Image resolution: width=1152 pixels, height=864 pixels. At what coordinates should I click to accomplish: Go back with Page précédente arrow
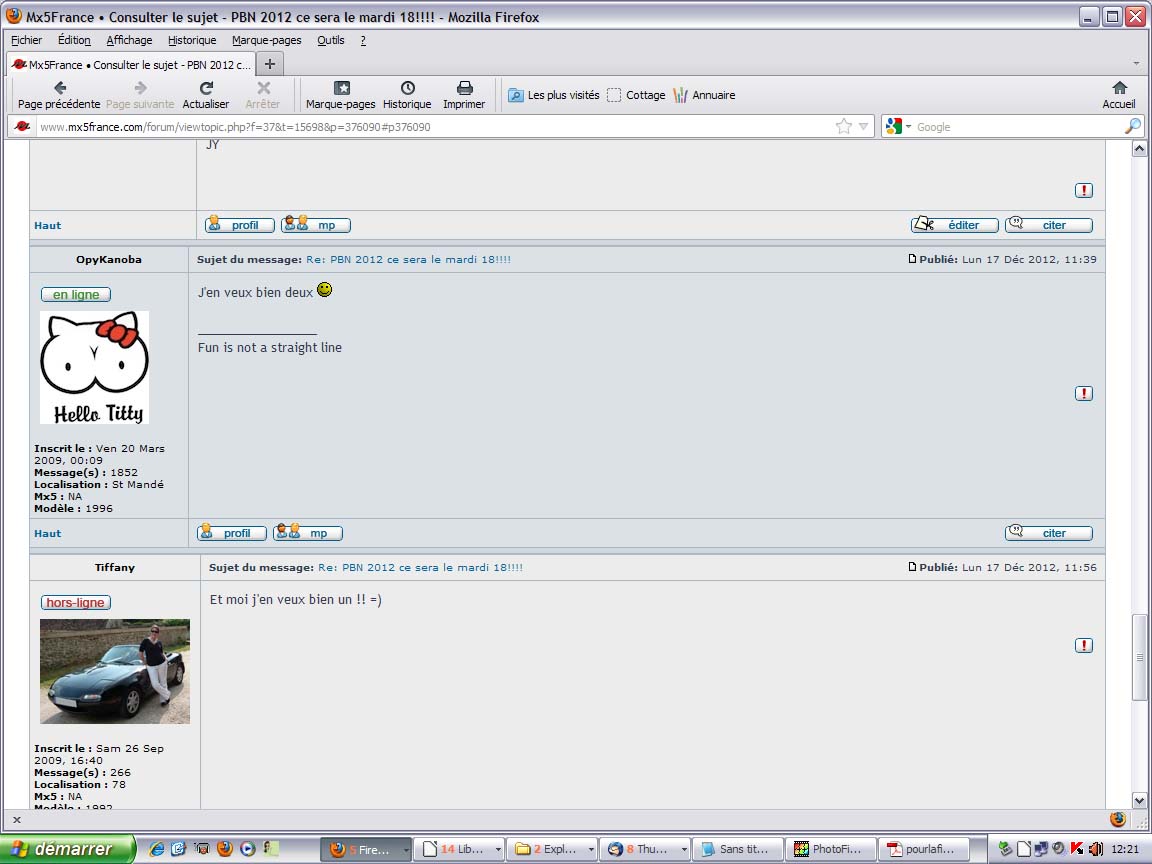60,95
